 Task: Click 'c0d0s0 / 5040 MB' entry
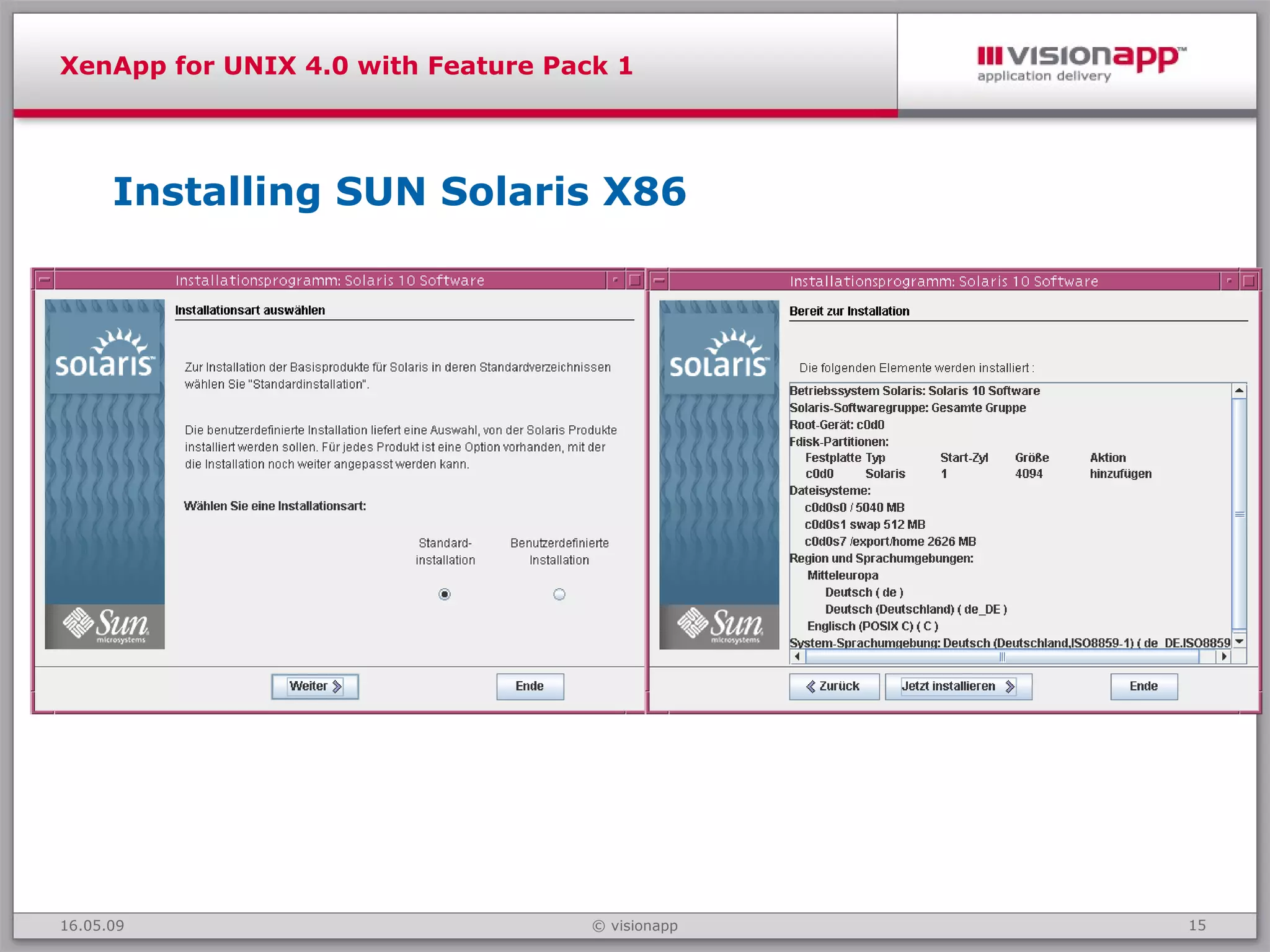[855, 508]
